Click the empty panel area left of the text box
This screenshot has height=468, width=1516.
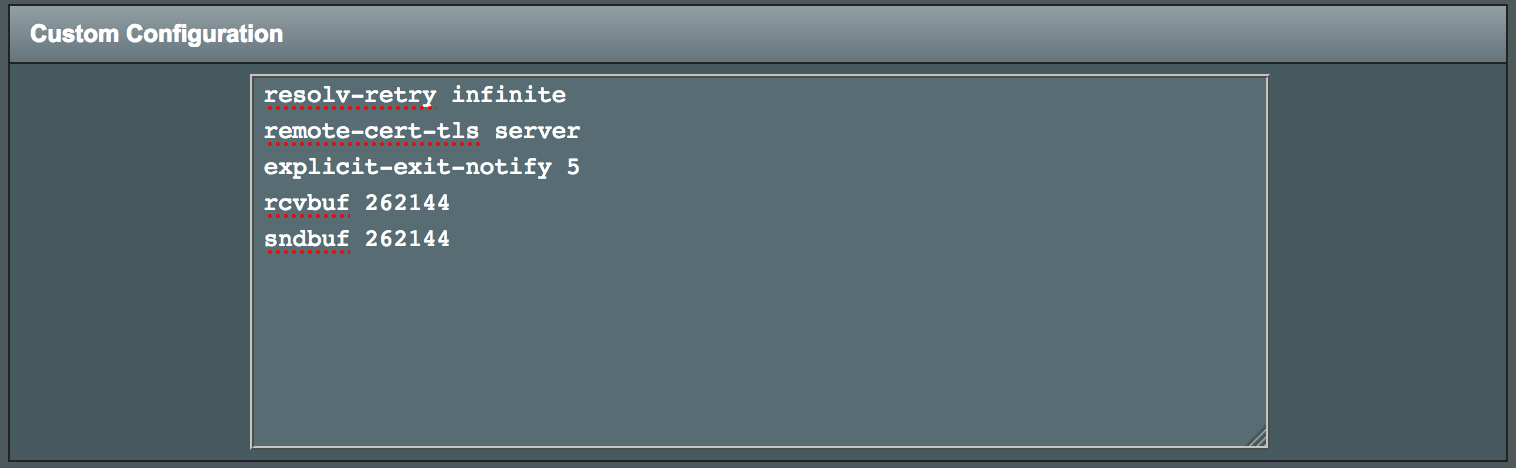(x=130, y=260)
